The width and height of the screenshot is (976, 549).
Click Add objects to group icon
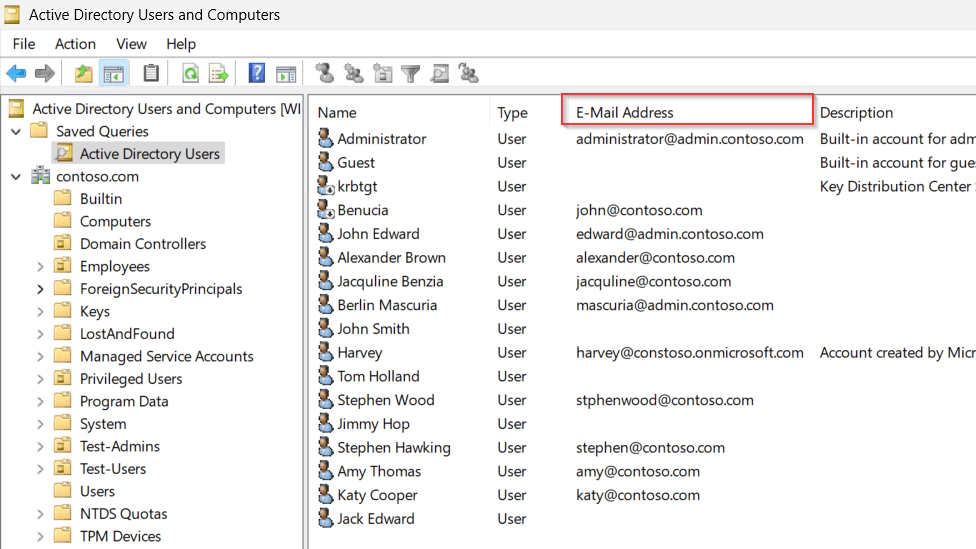[469, 73]
